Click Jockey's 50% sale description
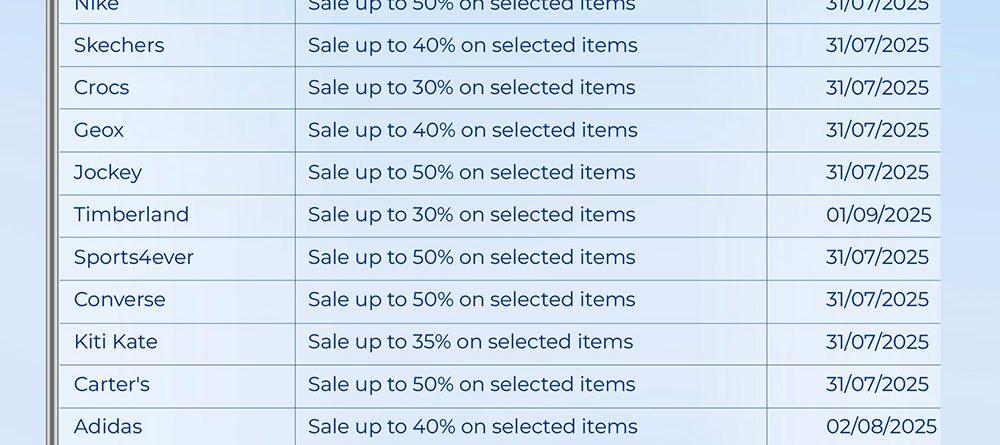Viewport: 1000px width, 445px height. pos(472,173)
